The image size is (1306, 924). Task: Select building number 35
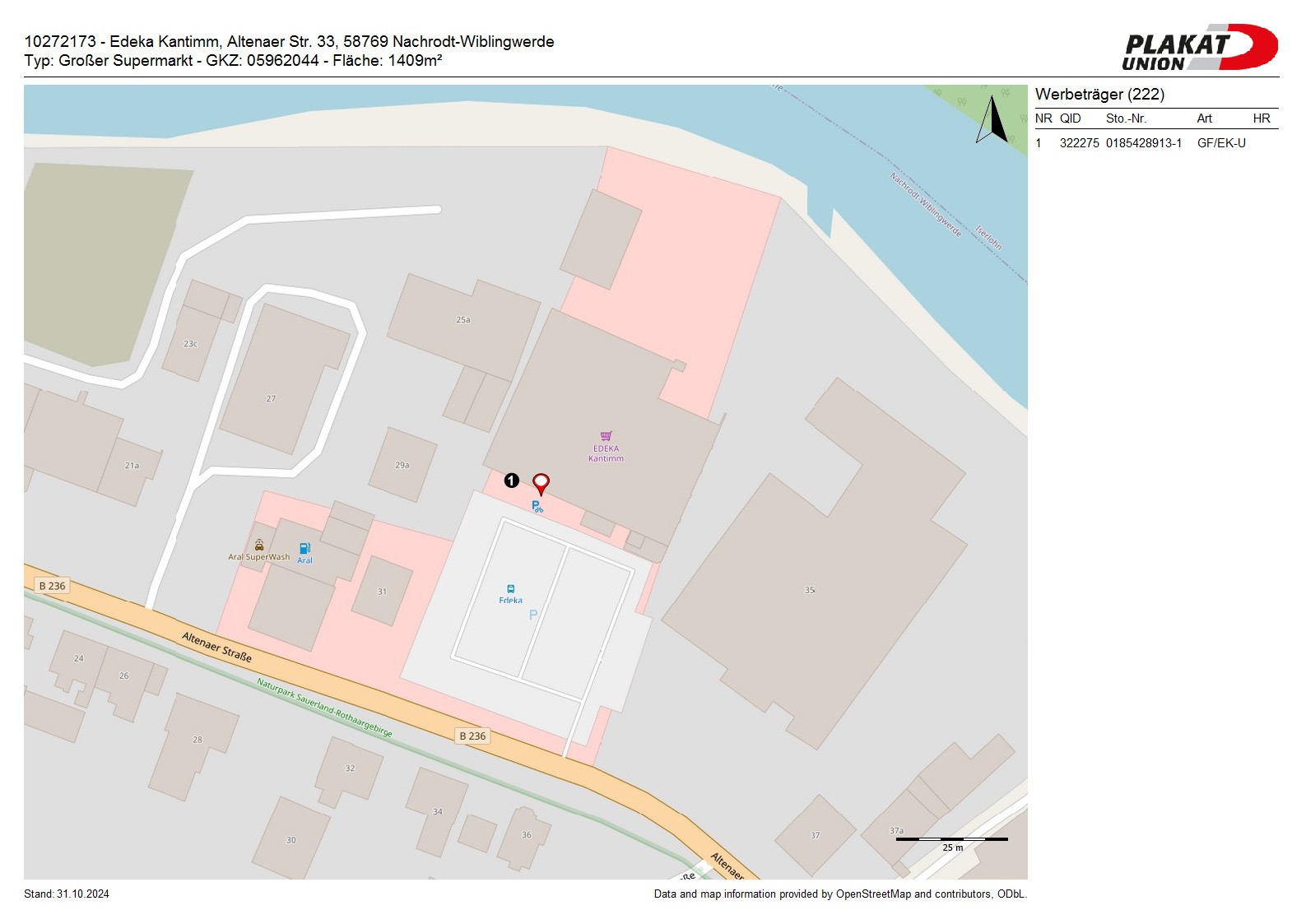[x=810, y=590]
